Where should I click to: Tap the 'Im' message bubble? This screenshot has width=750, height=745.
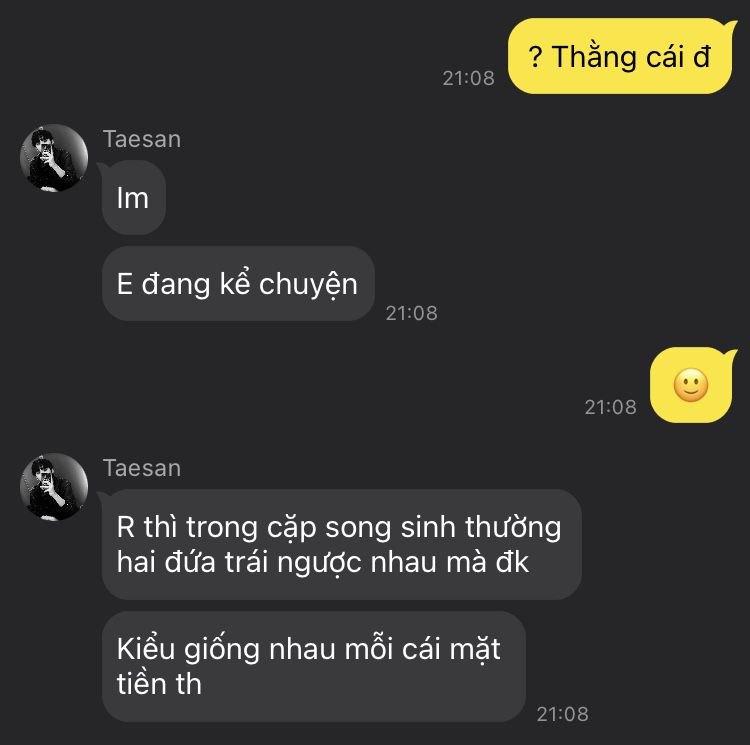(x=133, y=197)
